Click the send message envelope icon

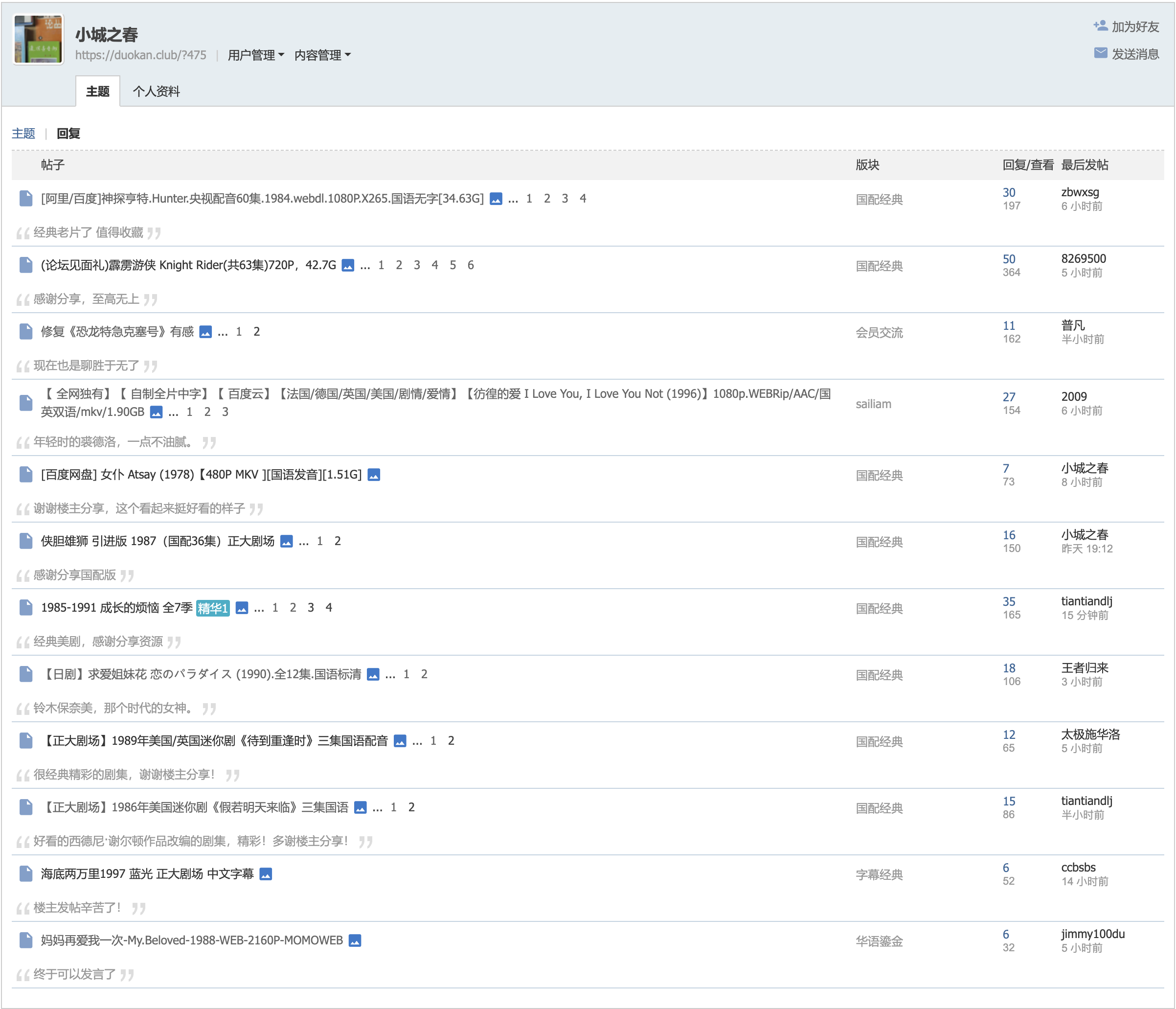tap(1100, 53)
